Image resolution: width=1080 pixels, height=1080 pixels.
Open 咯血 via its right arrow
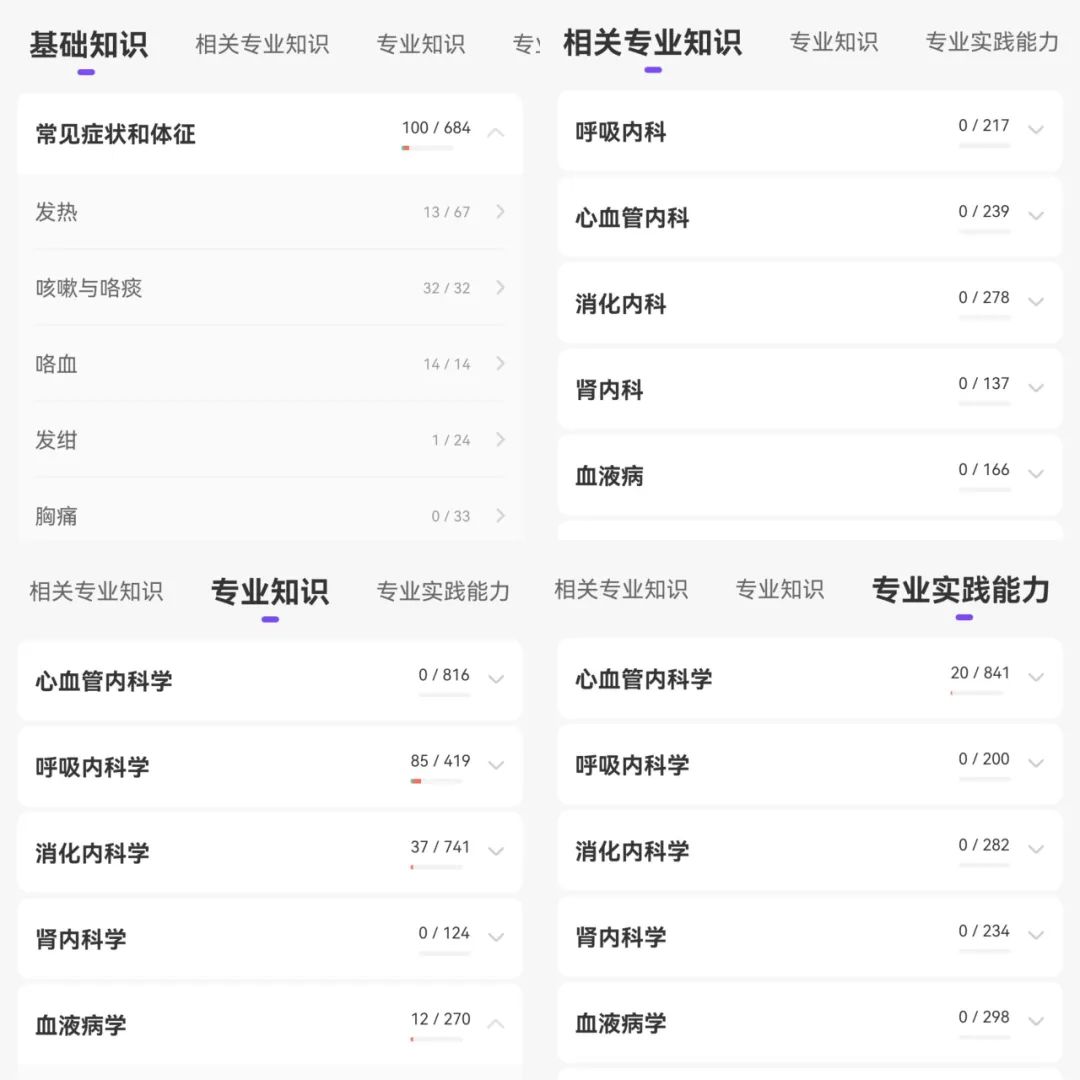[500, 364]
